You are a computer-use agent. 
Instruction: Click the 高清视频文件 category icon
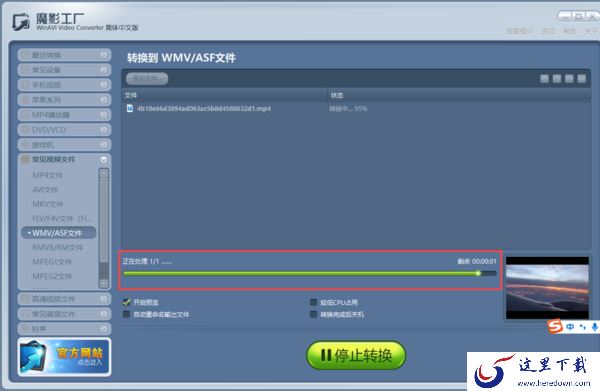point(25,299)
